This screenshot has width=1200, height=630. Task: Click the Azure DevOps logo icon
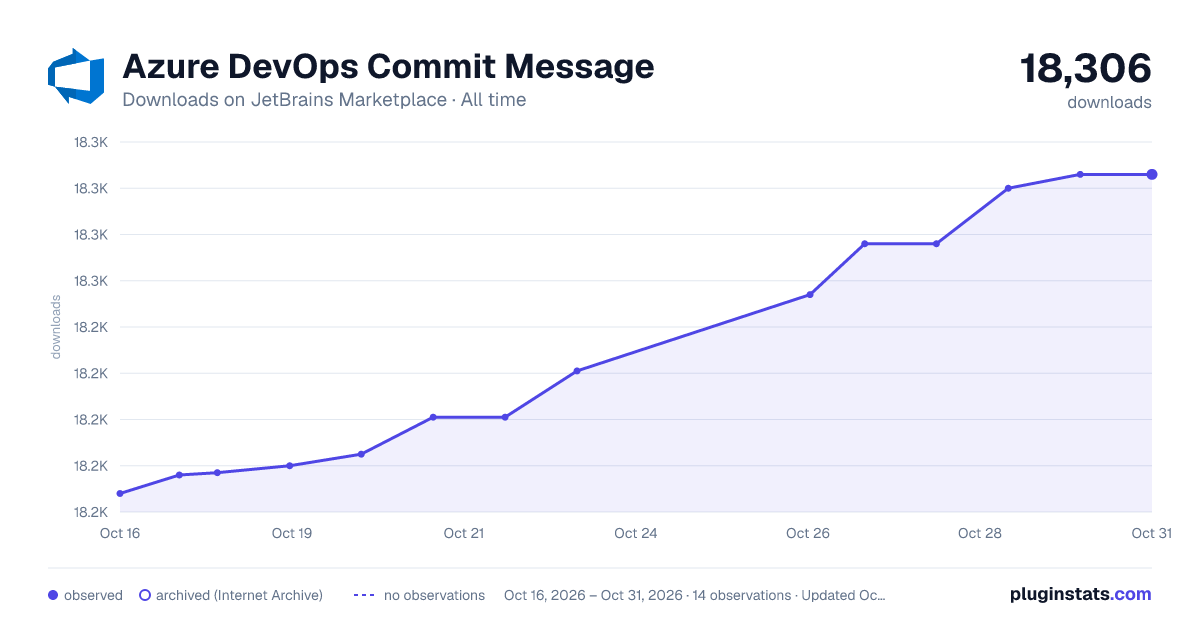click(x=76, y=76)
